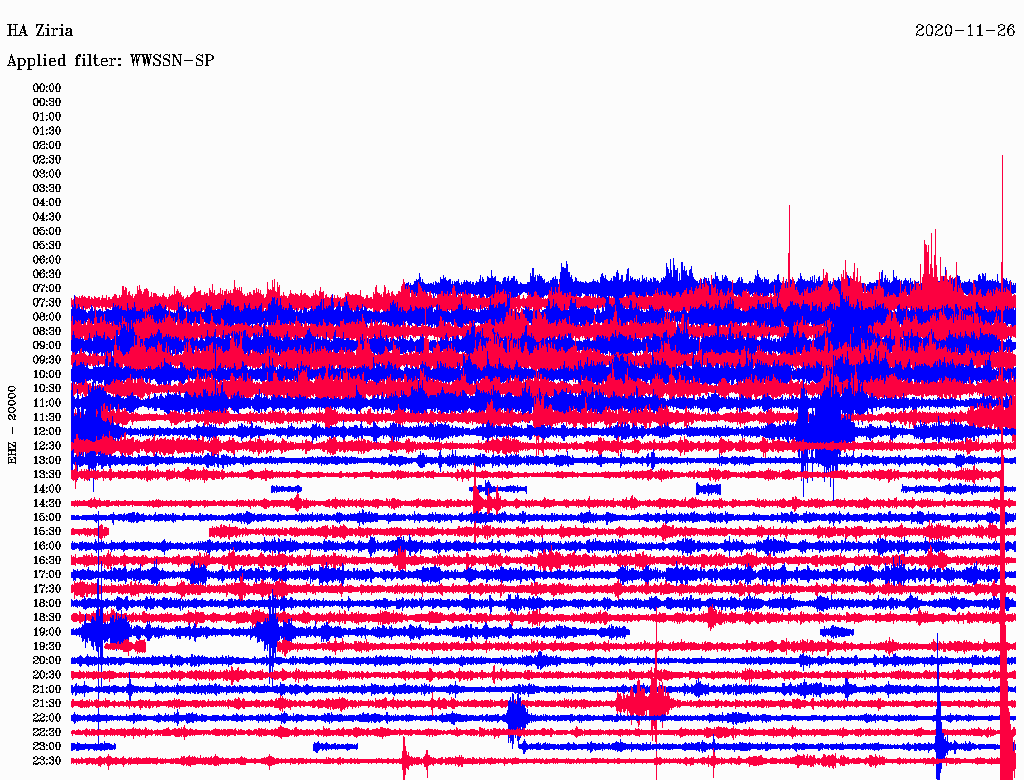
Task: Select the 19:30 time label
Action: pos(47,647)
